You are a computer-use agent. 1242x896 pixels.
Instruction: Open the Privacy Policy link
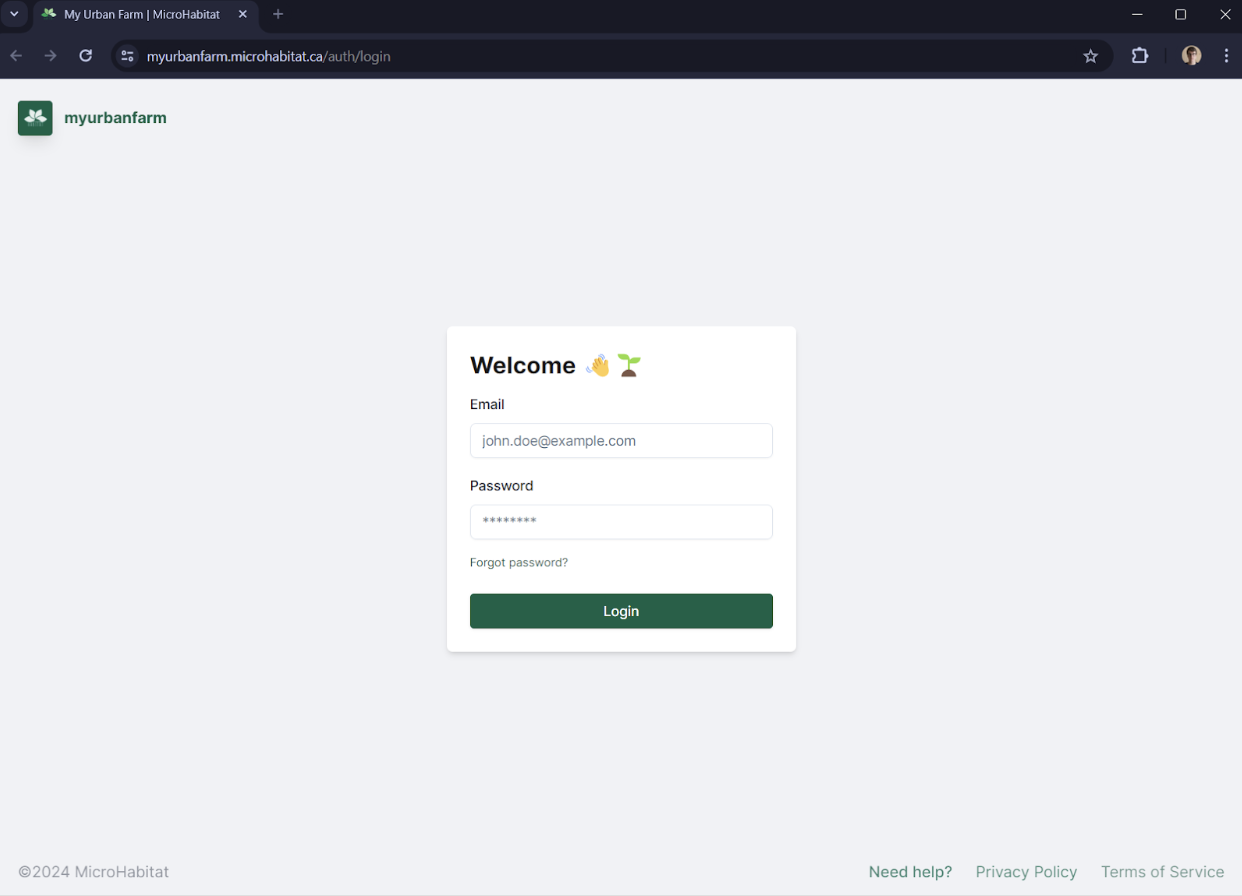[1026, 872]
